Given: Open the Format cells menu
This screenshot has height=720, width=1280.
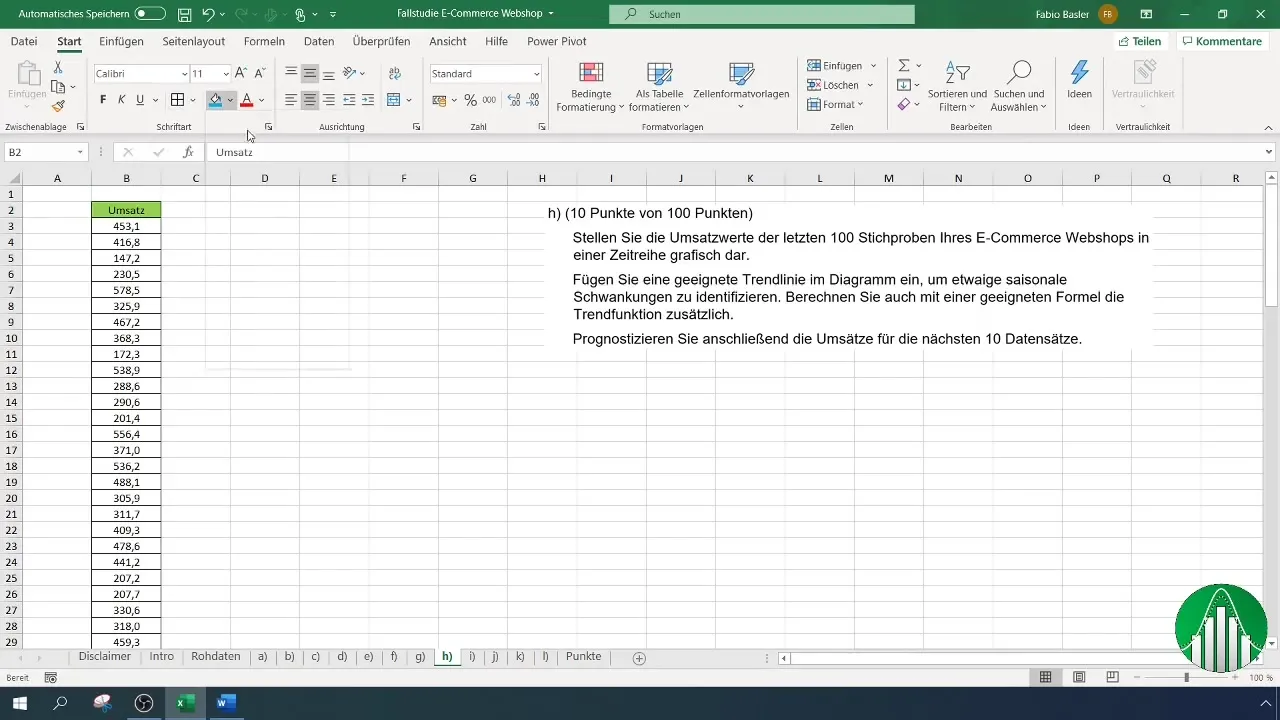Looking at the screenshot, I should coord(836,104).
